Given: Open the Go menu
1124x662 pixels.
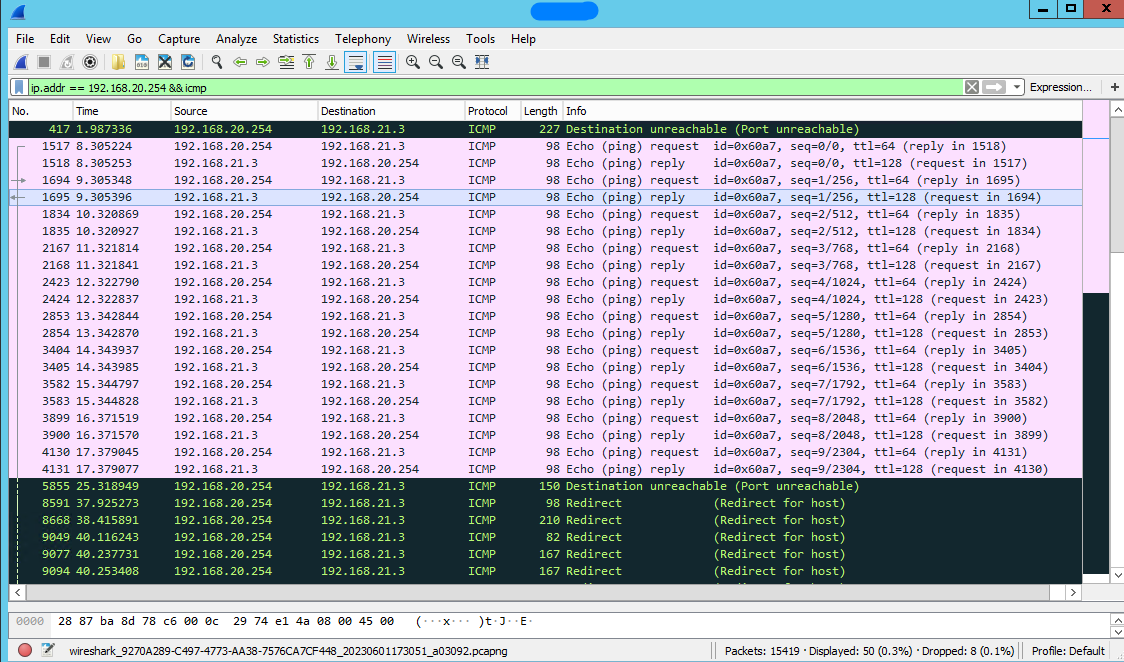Looking at the screenshot, I should (135, 39).
